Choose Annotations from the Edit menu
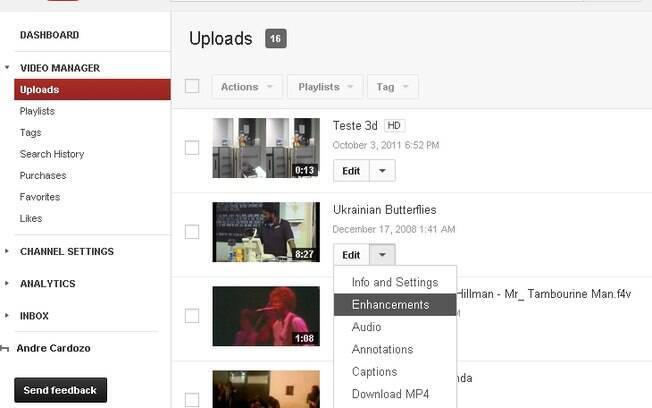The height and width of the screenshot is (408, 652). point(395,349)
